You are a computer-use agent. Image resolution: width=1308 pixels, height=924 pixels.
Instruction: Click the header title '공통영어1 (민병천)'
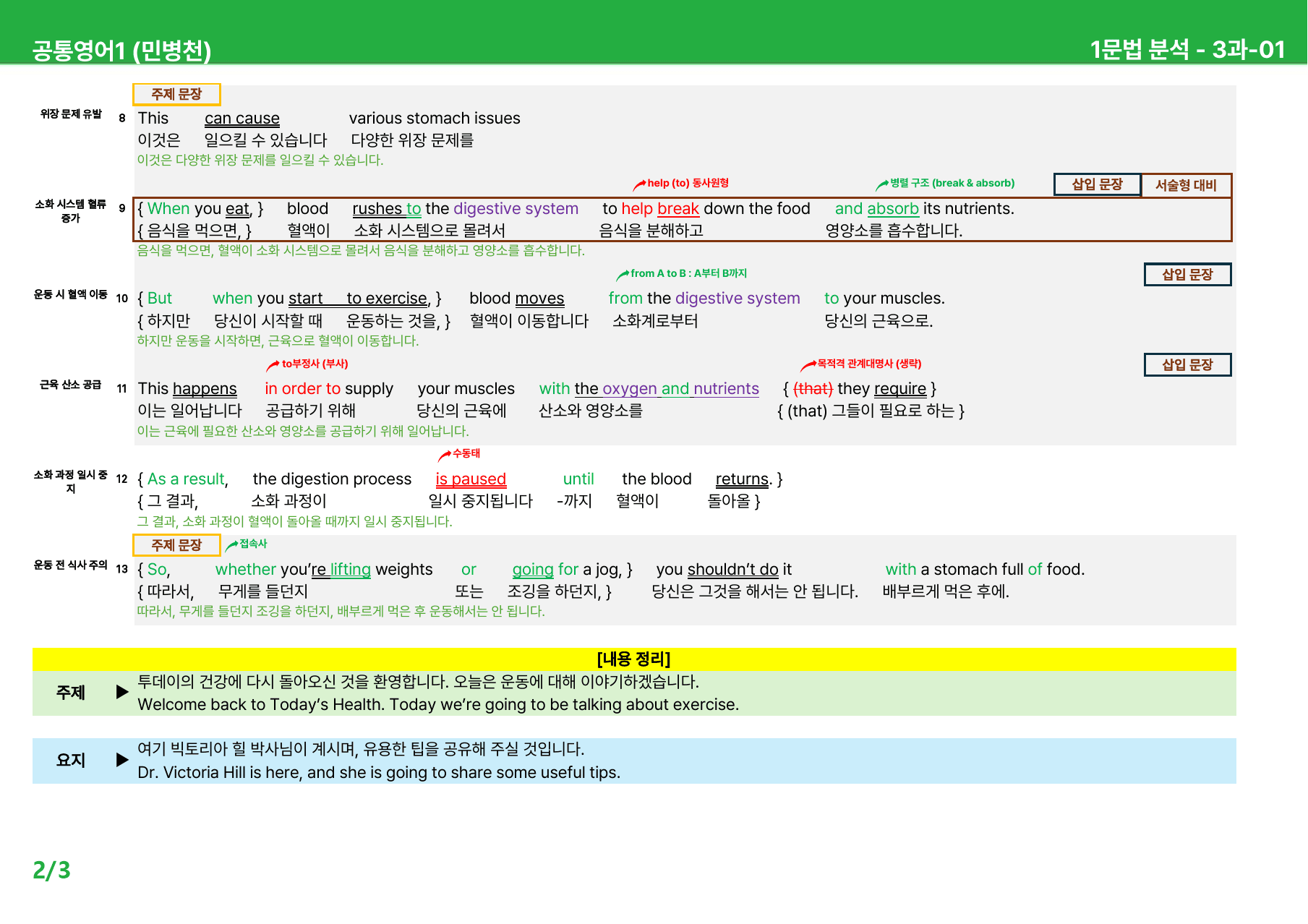click(121, 50)
